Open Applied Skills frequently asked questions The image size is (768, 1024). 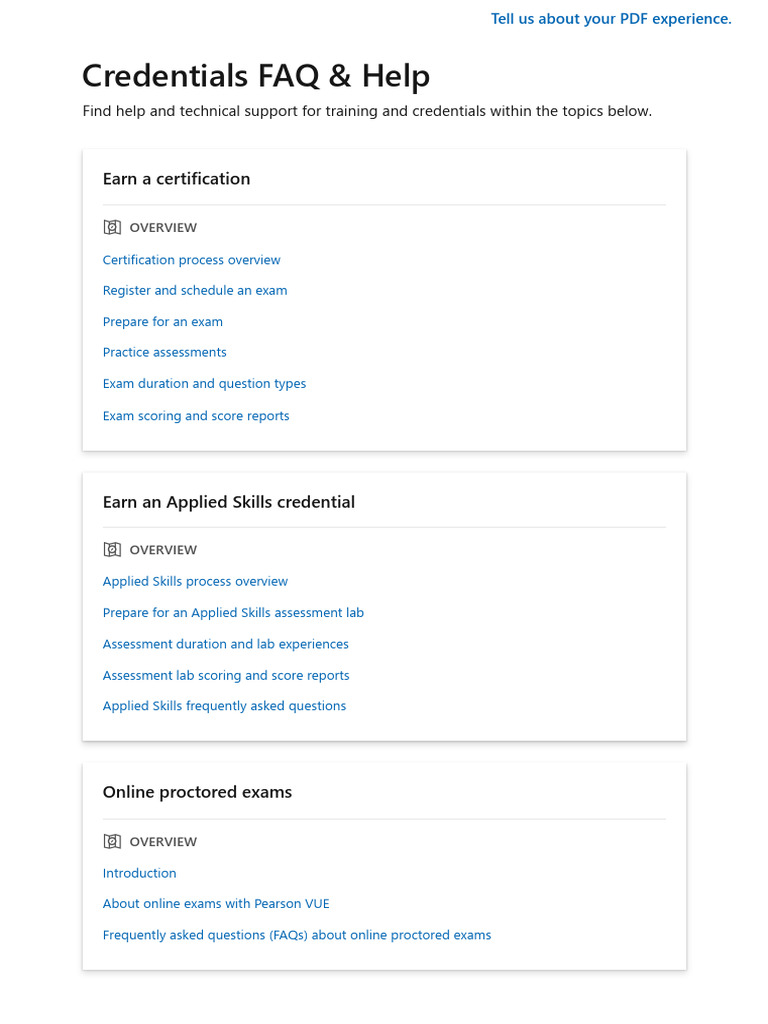(x=224, y=706)
